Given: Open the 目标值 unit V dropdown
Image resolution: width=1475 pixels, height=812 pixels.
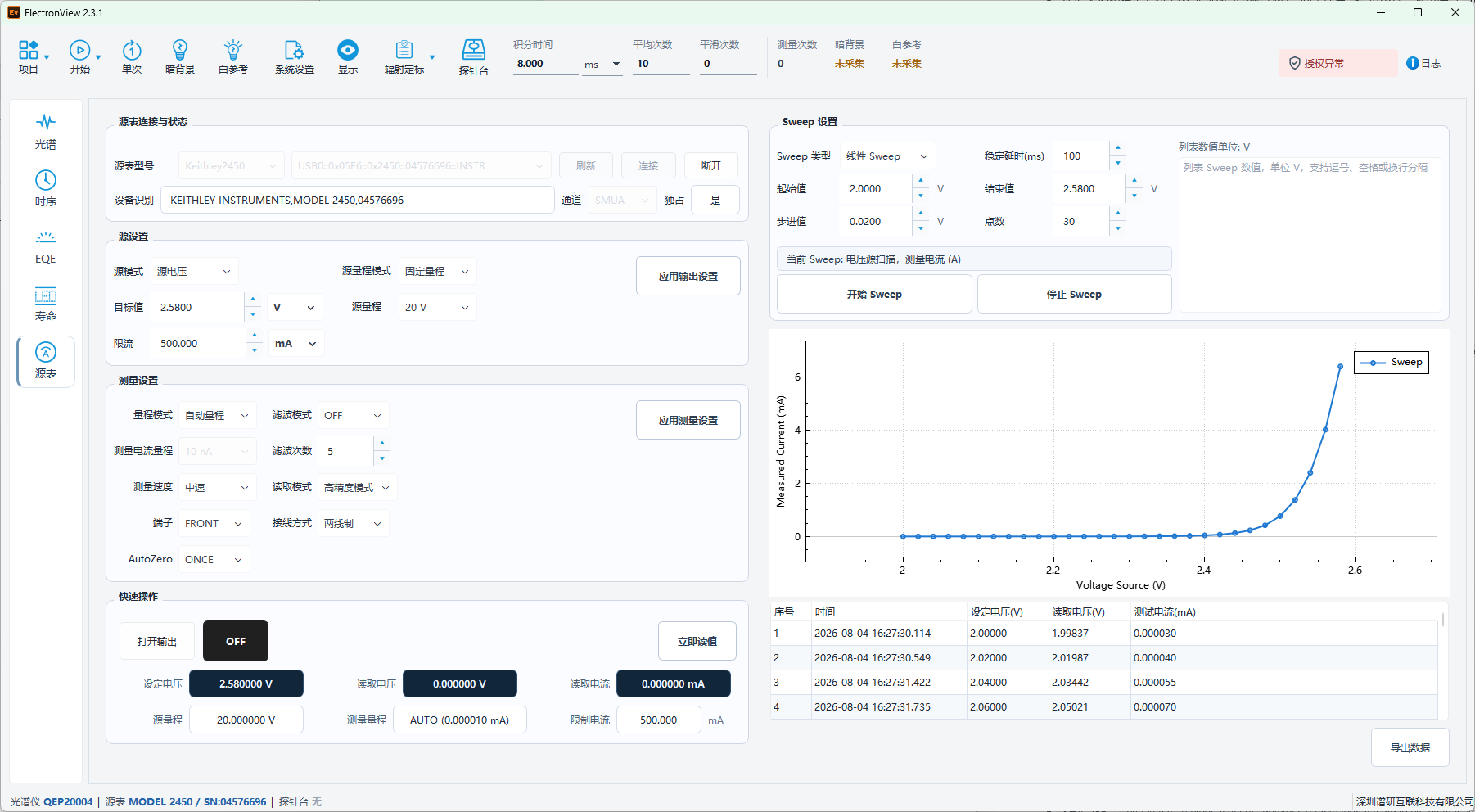Looking at the screenshot, I should pos(295,307).
